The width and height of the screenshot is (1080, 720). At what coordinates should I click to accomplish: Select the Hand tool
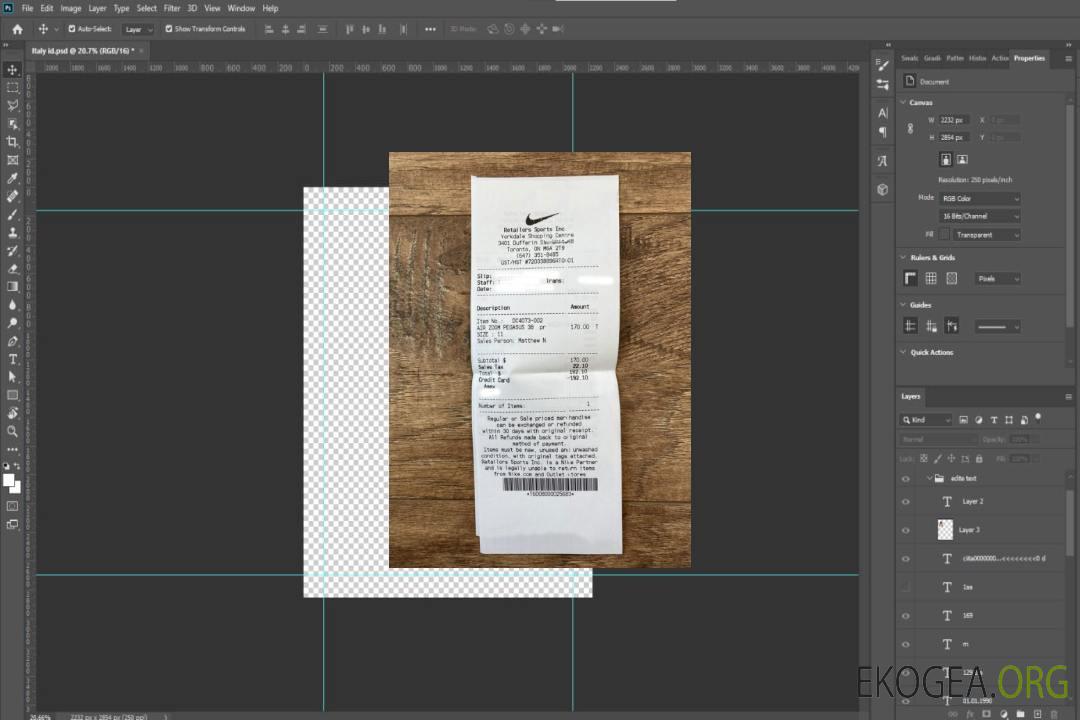click(12, 413)
